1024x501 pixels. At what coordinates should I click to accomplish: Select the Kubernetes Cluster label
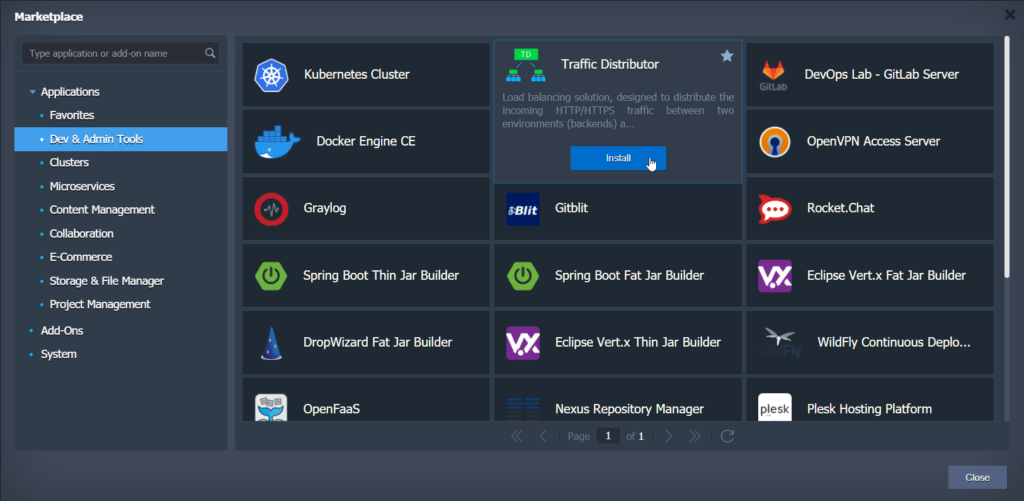[x=357, y=74]
